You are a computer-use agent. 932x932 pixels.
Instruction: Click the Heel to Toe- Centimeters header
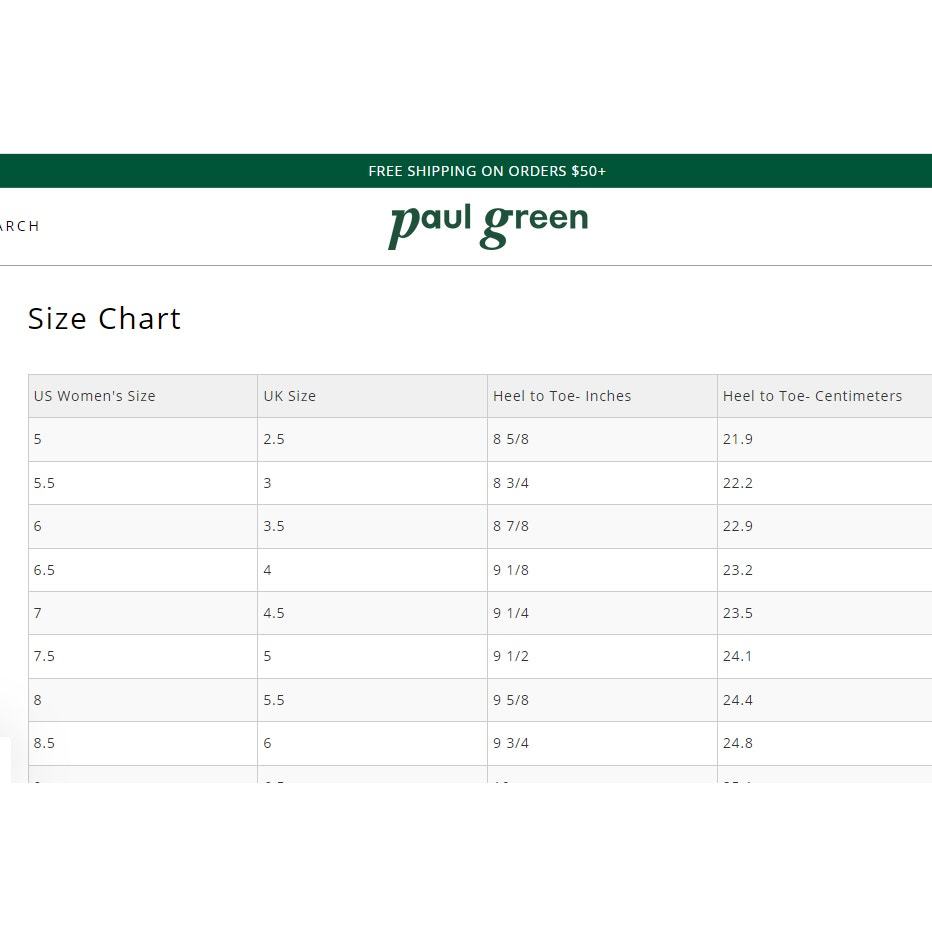point(825,396)
